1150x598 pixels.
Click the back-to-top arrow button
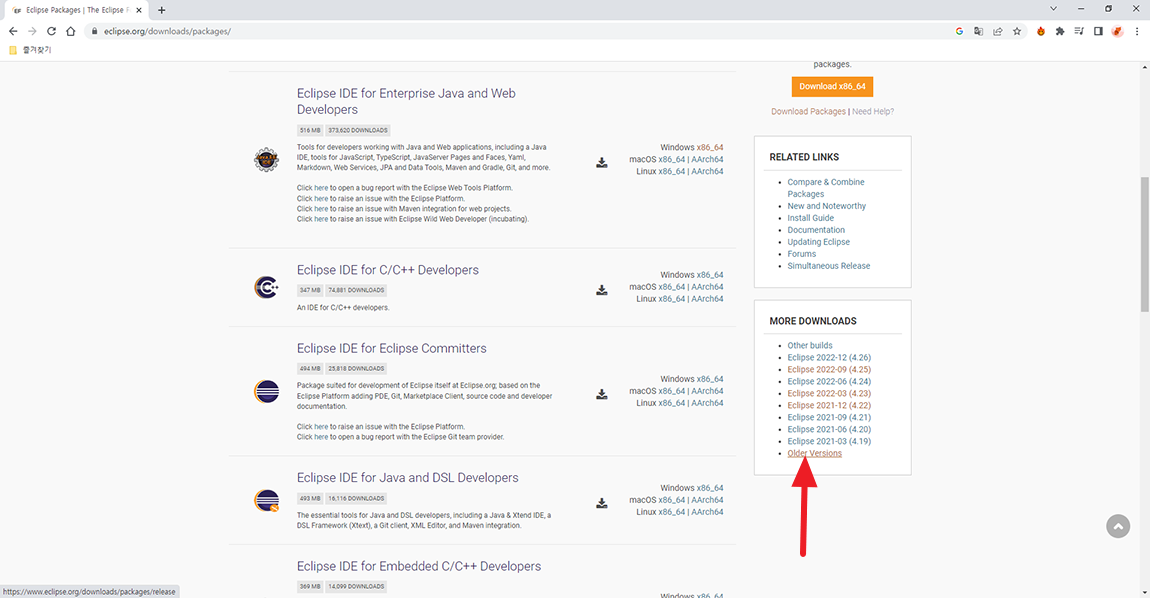(1118, 526)
